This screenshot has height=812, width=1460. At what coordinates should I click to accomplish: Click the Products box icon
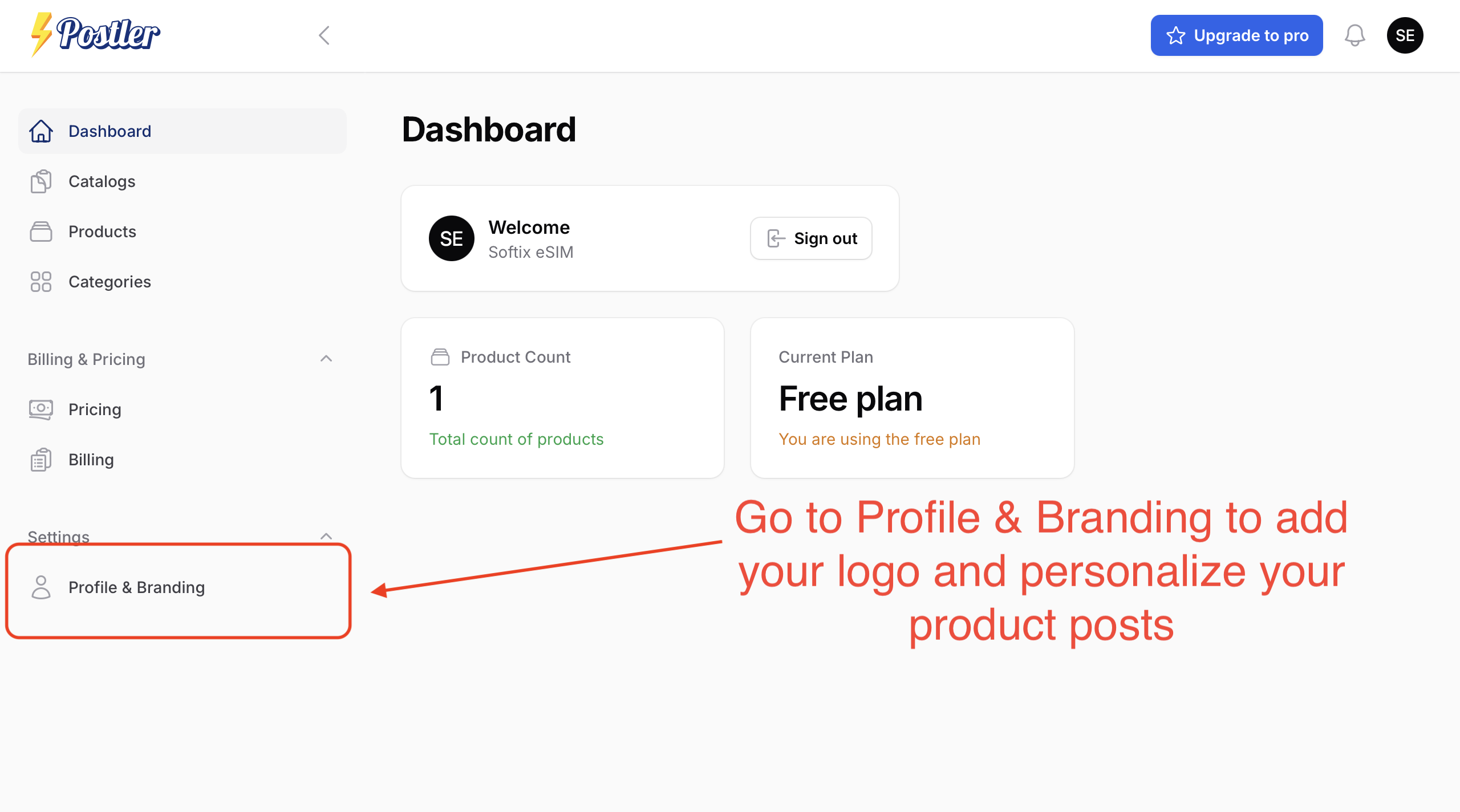40,232
